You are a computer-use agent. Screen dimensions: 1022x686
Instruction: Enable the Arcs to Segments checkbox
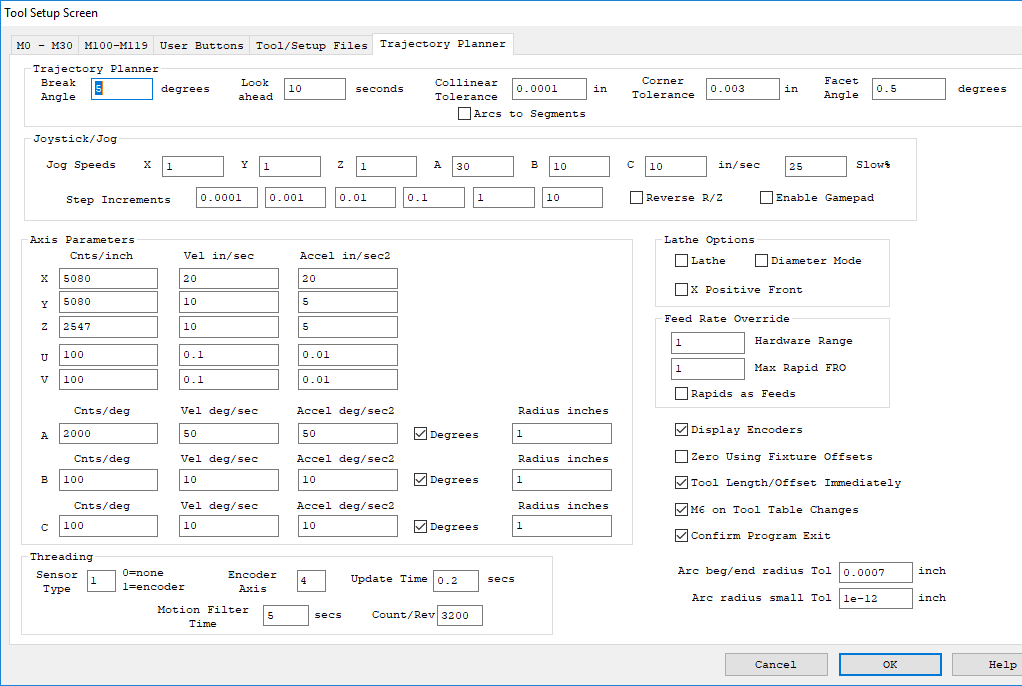coord(464,114)
